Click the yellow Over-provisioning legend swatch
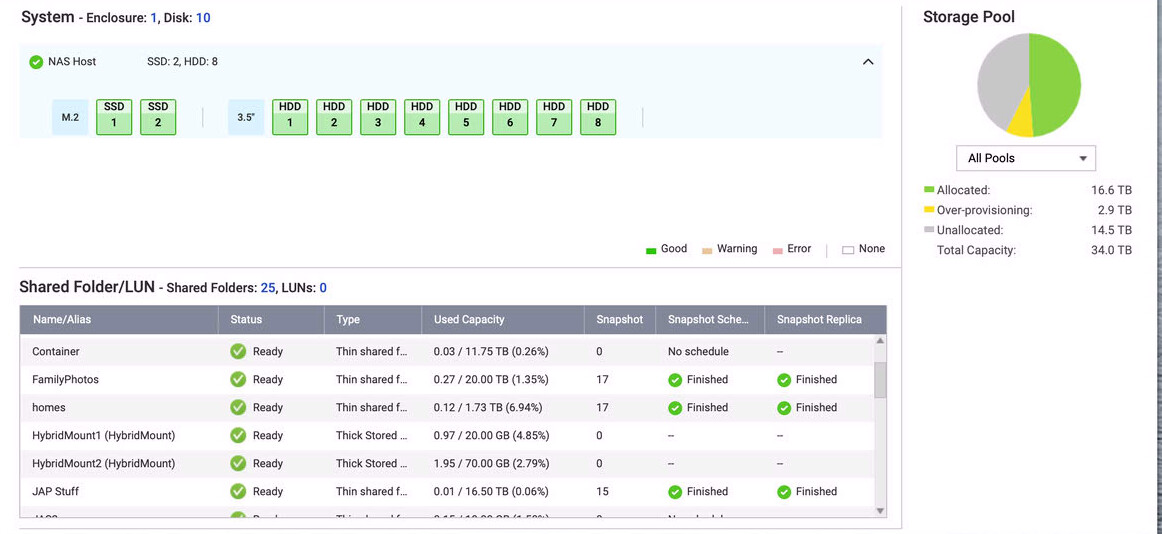 click(929, 210)
